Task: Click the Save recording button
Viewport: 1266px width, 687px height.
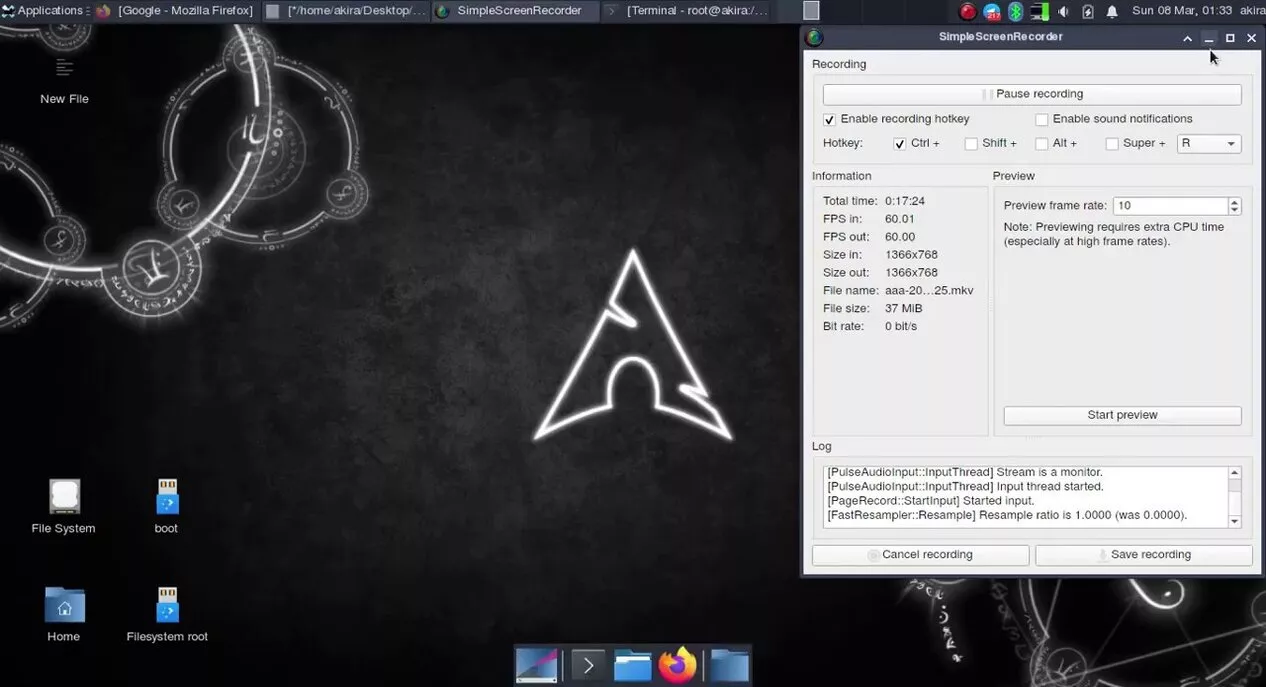Action: pos(1143,555)
